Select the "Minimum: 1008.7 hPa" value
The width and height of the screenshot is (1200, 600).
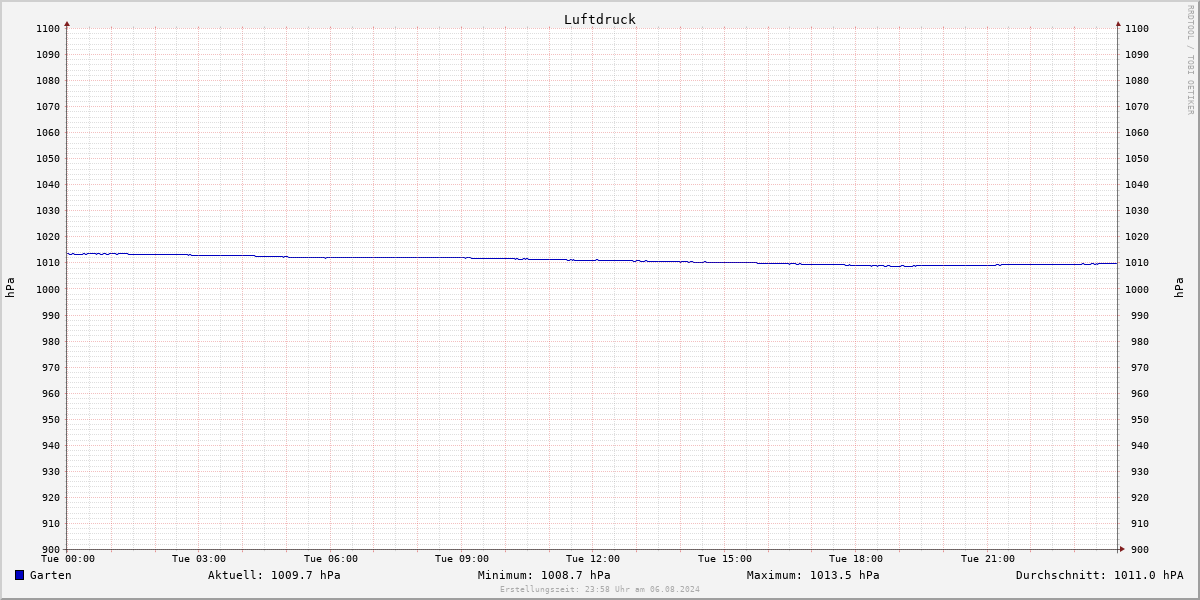click(544, 575)
